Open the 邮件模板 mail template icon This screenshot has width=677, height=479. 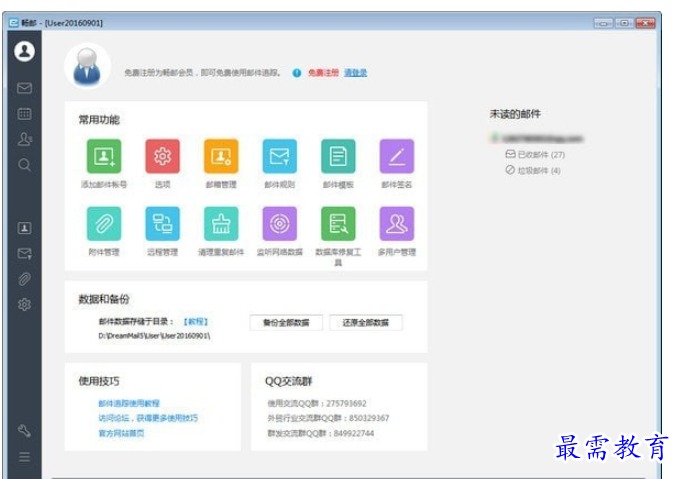(338, 156)
